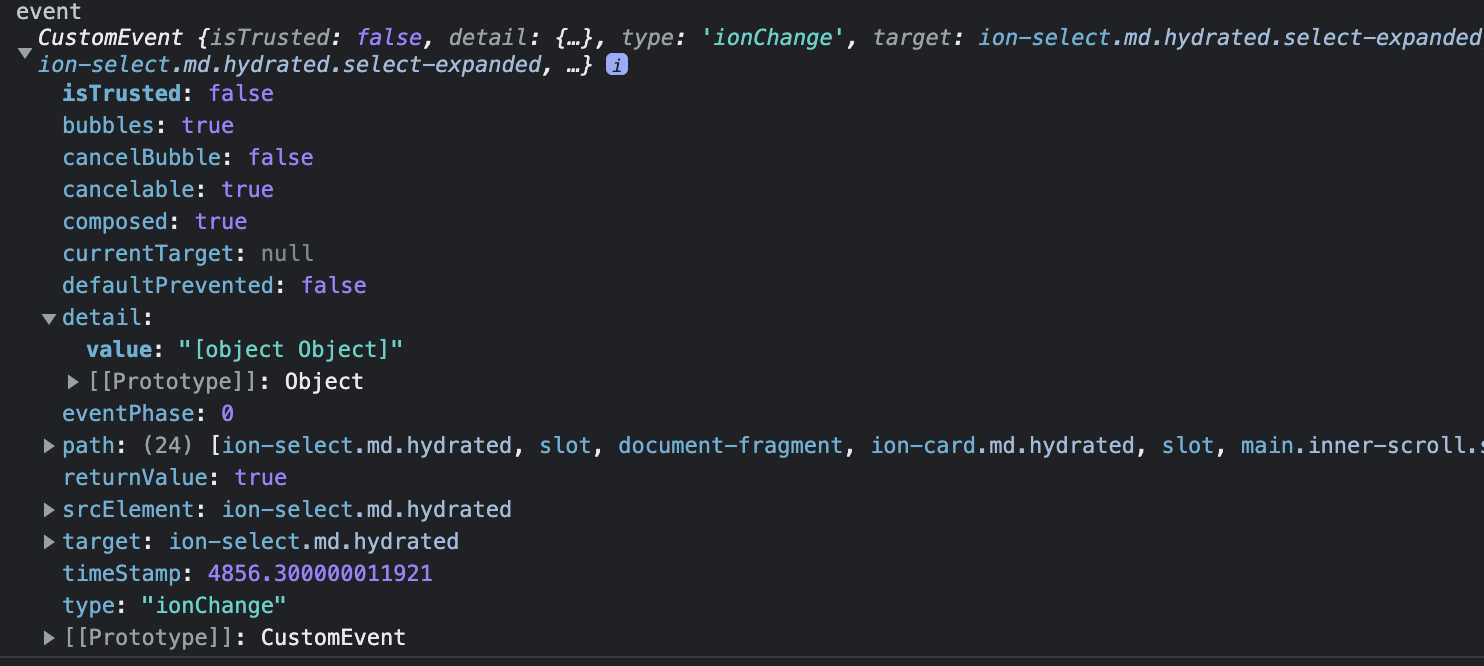The image size is (1484, 666).
Task: Click the info badge icon after CustomEvent summary
Action: [617, 66]
